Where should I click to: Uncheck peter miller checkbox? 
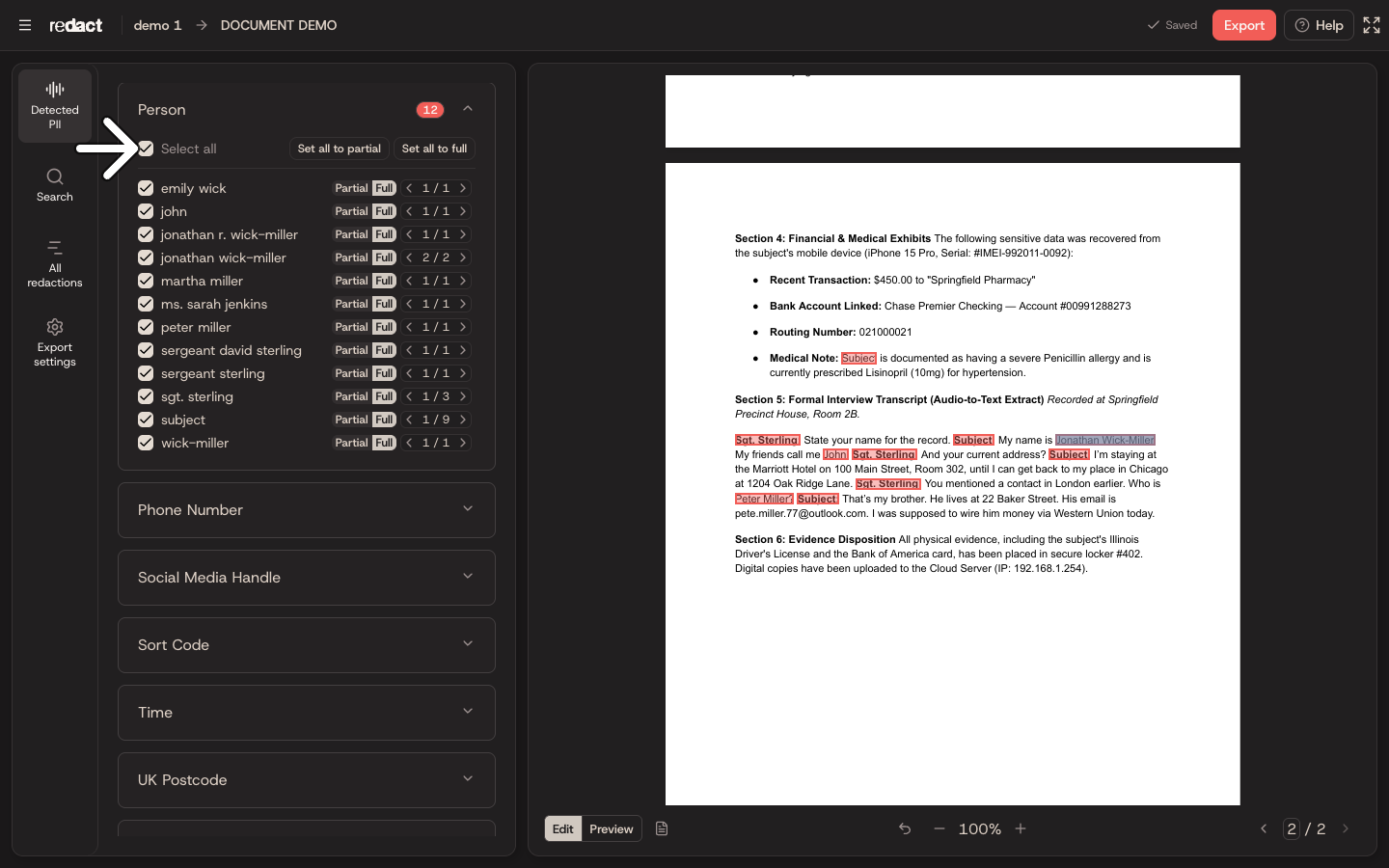[146, 327]
